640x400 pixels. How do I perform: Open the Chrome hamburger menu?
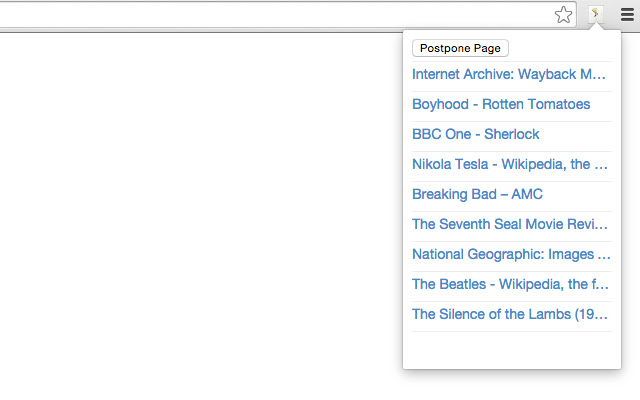[627, 14]
